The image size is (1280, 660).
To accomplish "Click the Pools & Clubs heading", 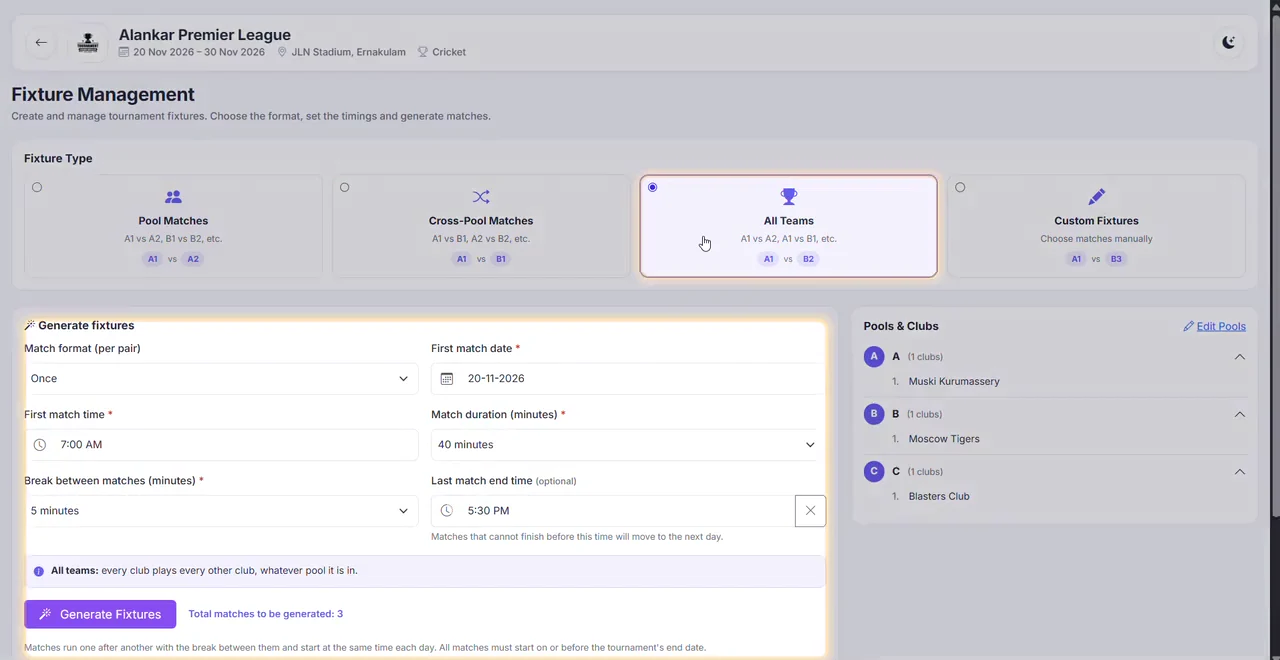I will point(901,326).
